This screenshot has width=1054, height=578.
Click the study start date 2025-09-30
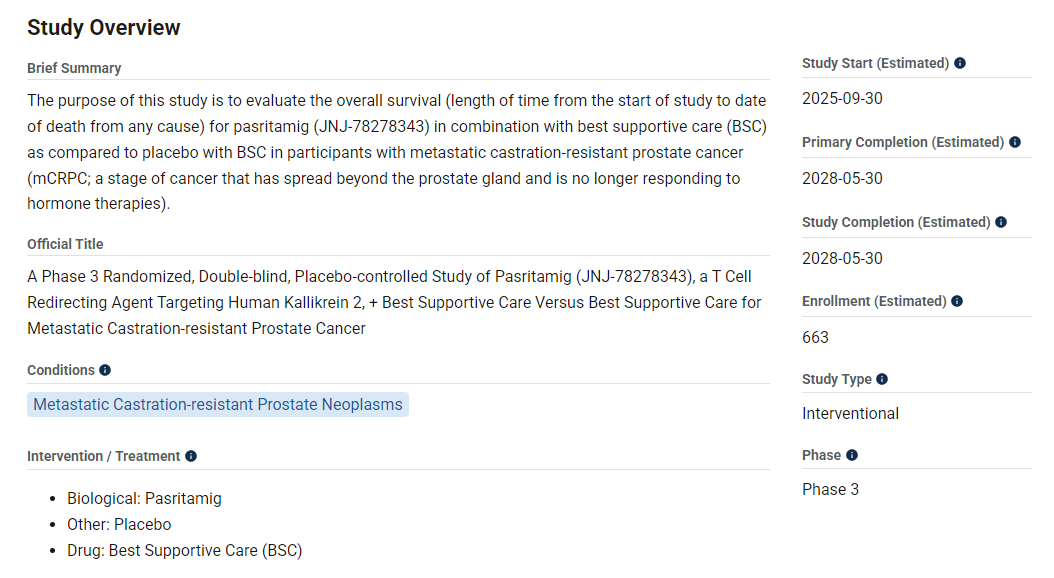[842, 99]
